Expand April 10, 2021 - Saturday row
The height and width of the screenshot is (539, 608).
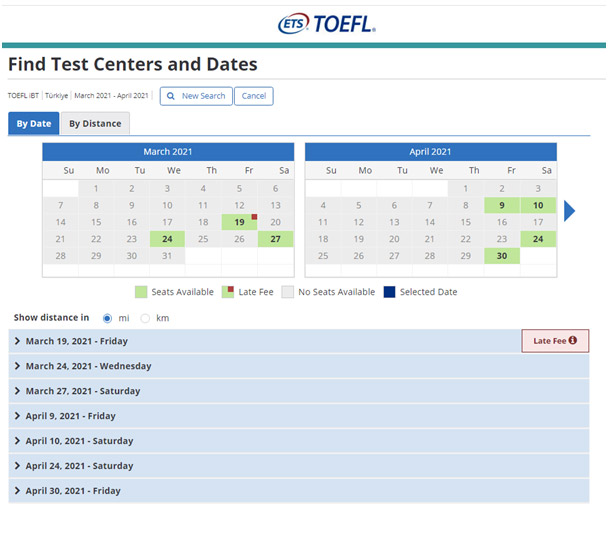pyautogui.click(x=79, y=441)
